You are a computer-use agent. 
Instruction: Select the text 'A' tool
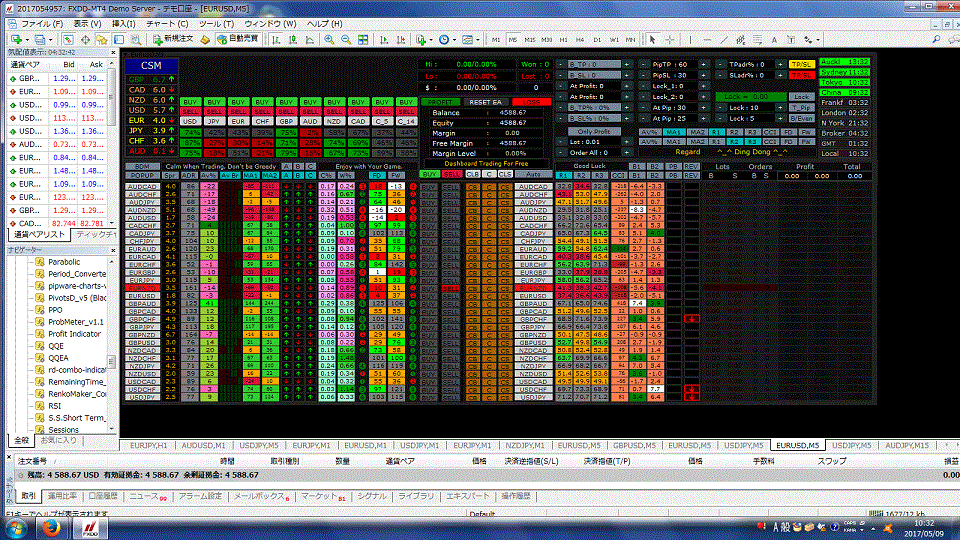click(x=774, y=40)
